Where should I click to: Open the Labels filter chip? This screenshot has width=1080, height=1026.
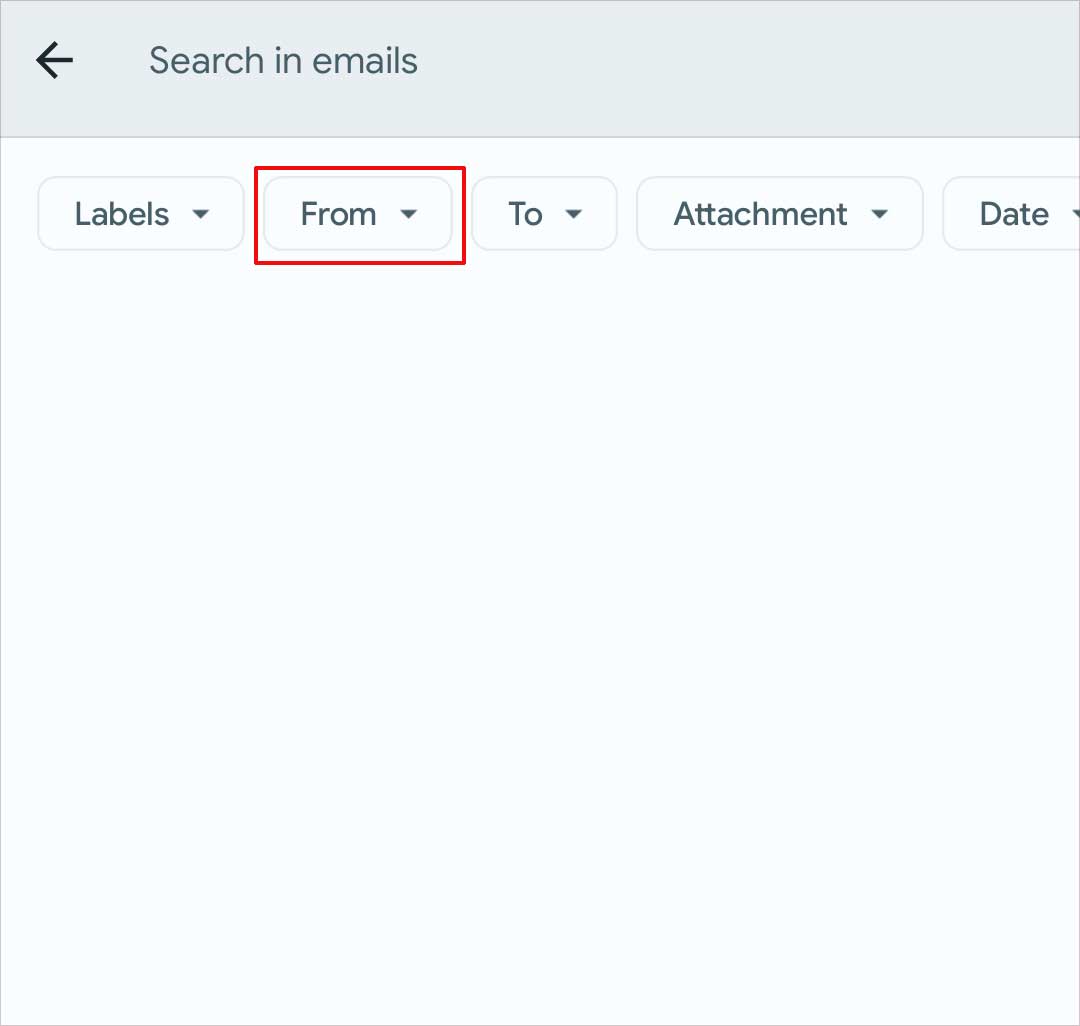(141, 213)
